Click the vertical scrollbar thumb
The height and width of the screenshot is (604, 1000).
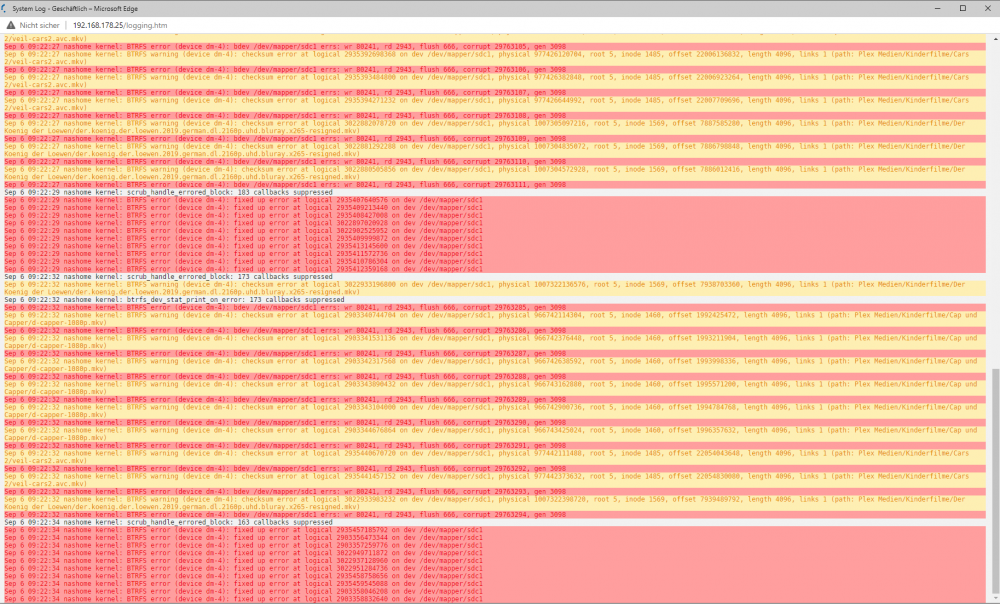pyautogui.click(x=996, y=478)
